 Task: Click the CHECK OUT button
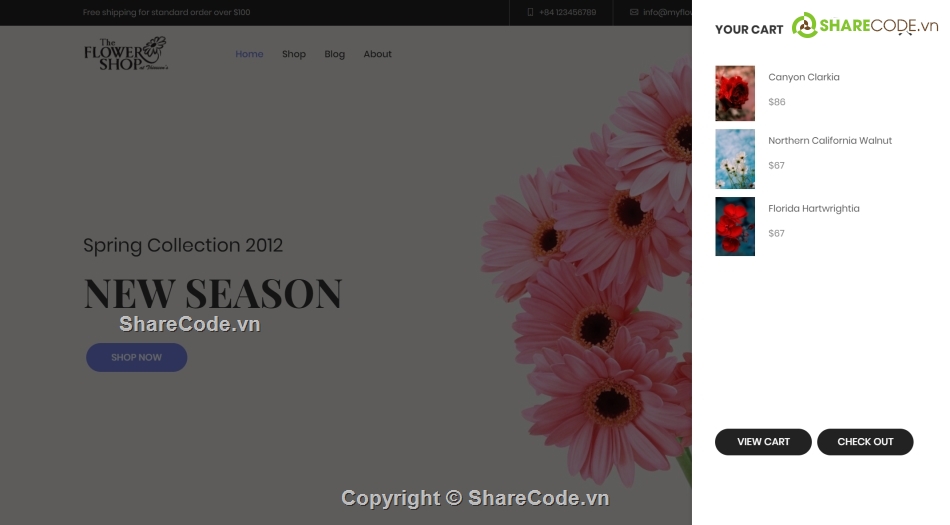[865, 442]
